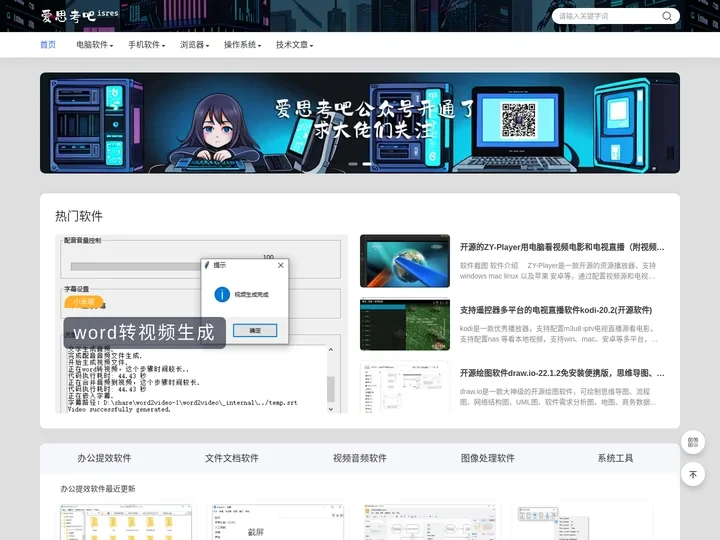
Task: Focus the keyword search input field
Action: 608,16
